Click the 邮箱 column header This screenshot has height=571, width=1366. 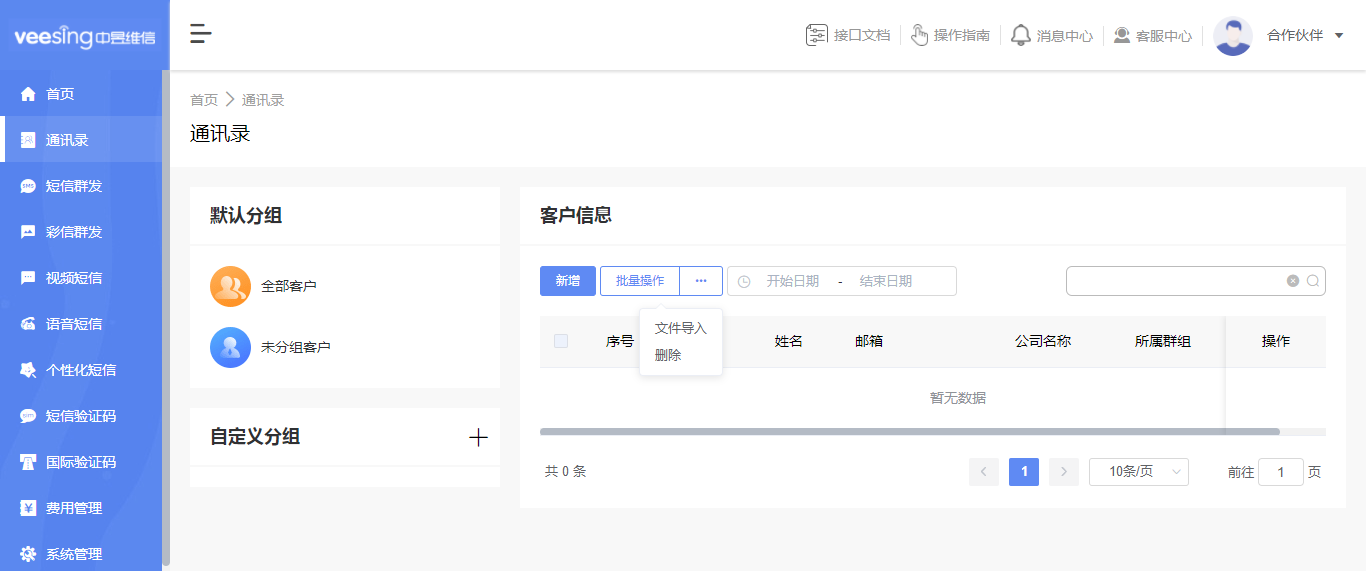pos(869,341)
